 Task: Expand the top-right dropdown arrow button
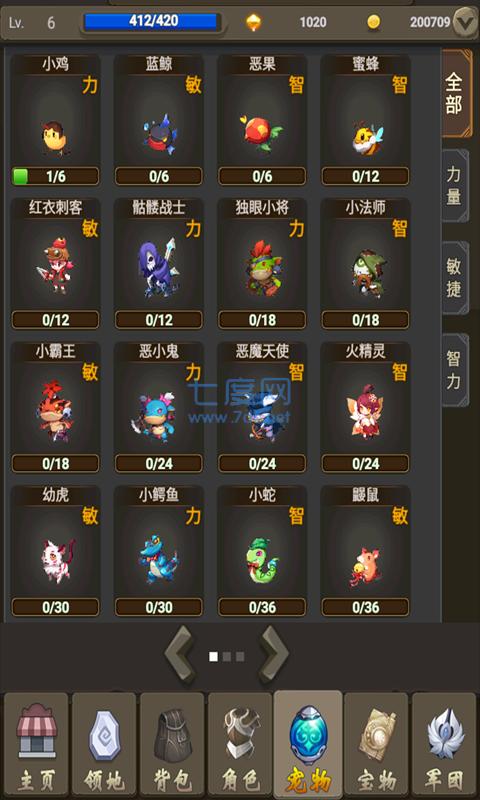pos(465,22)
